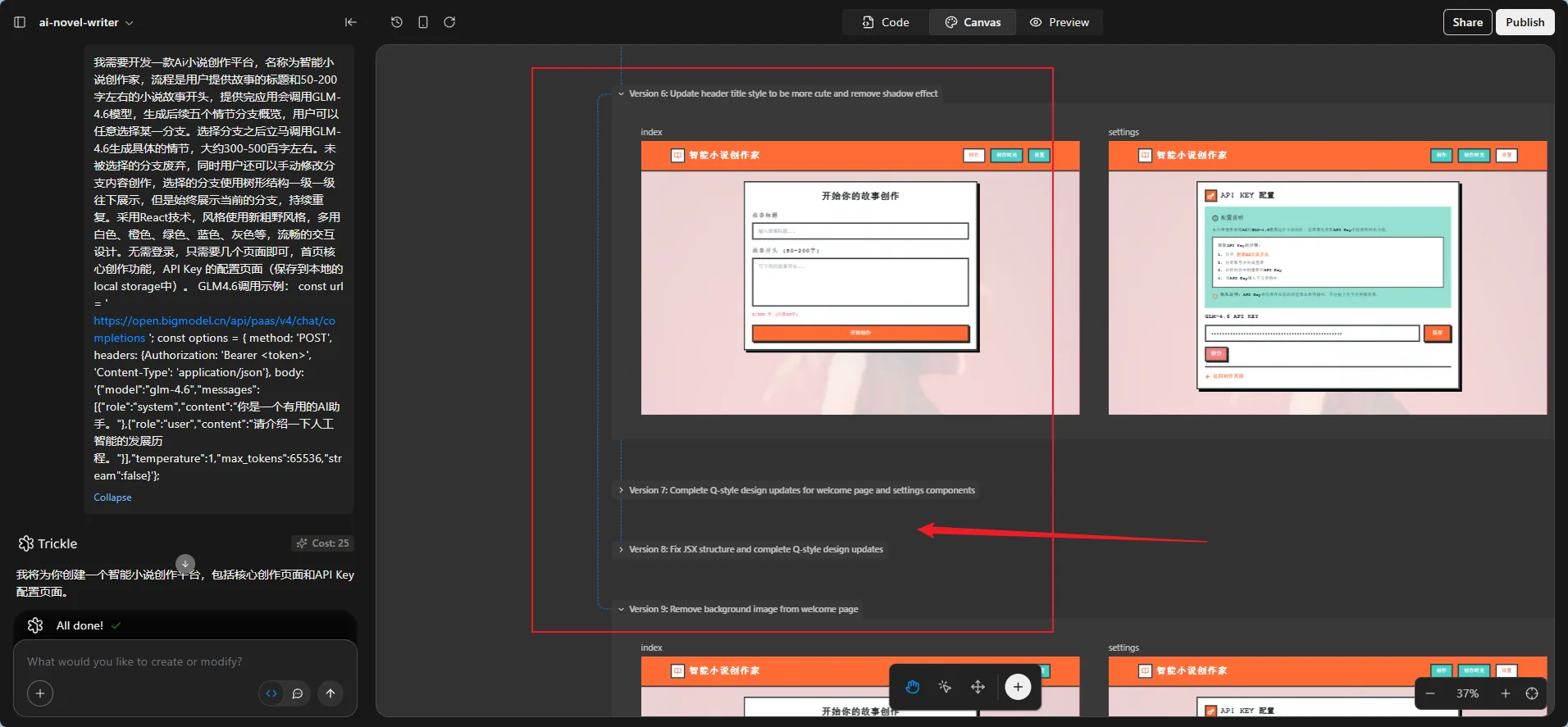Click the refresh icon in top toolbar
Screen dimensions: 1568x727
(x=449, y=22)
